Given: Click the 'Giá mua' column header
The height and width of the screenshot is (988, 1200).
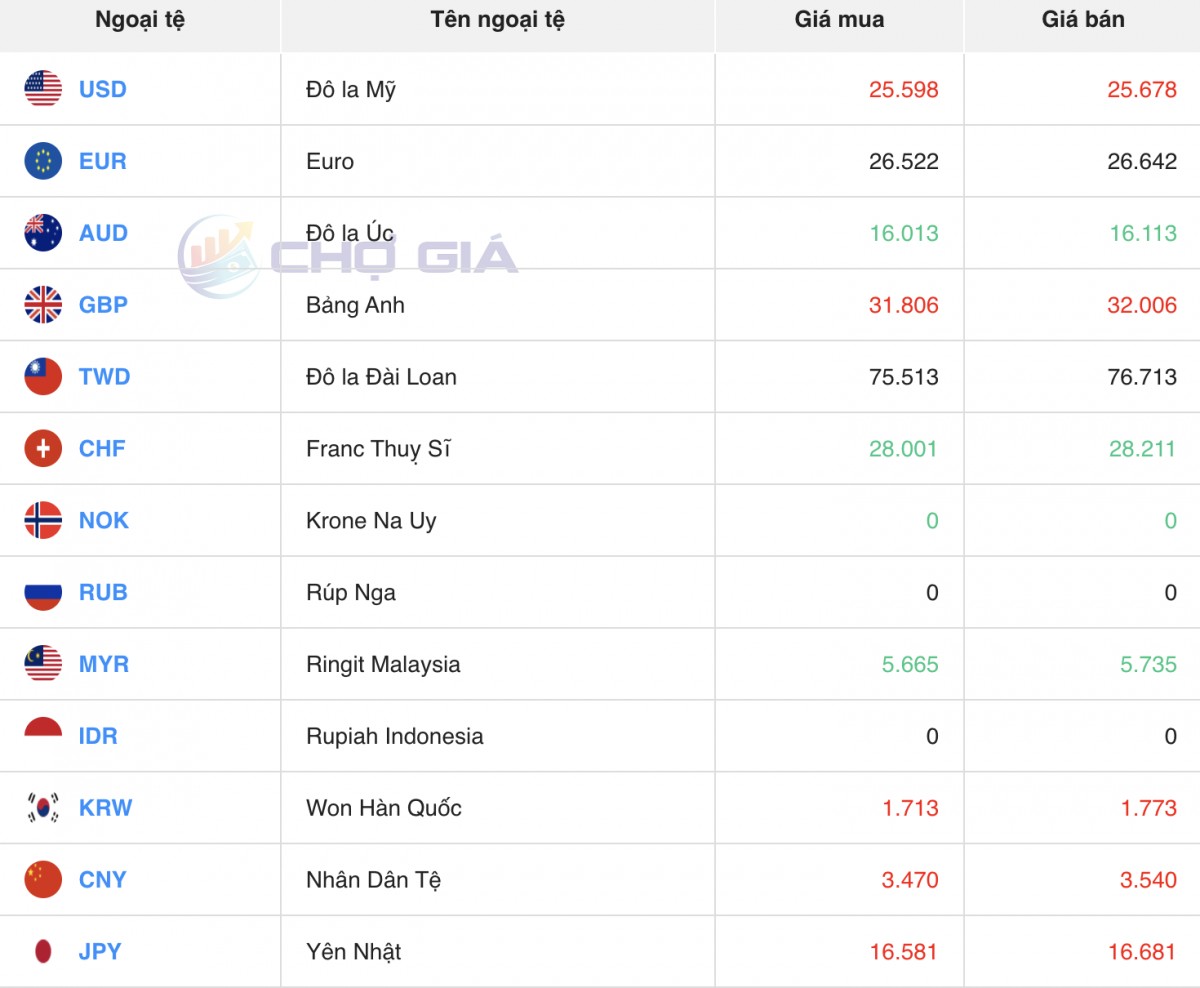Looking at the screenshot, I should (x=839, y=20).
